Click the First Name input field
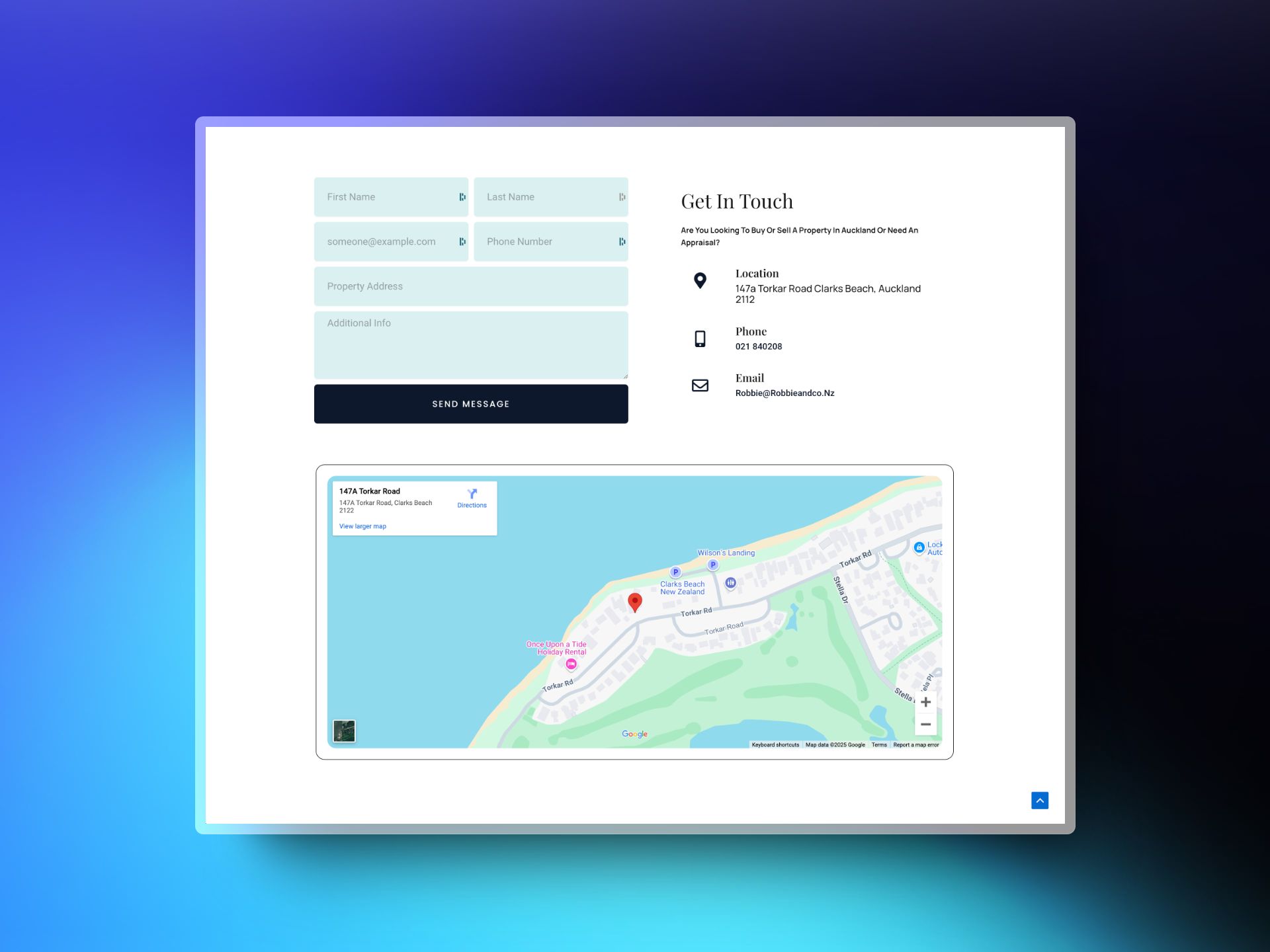 391,197
